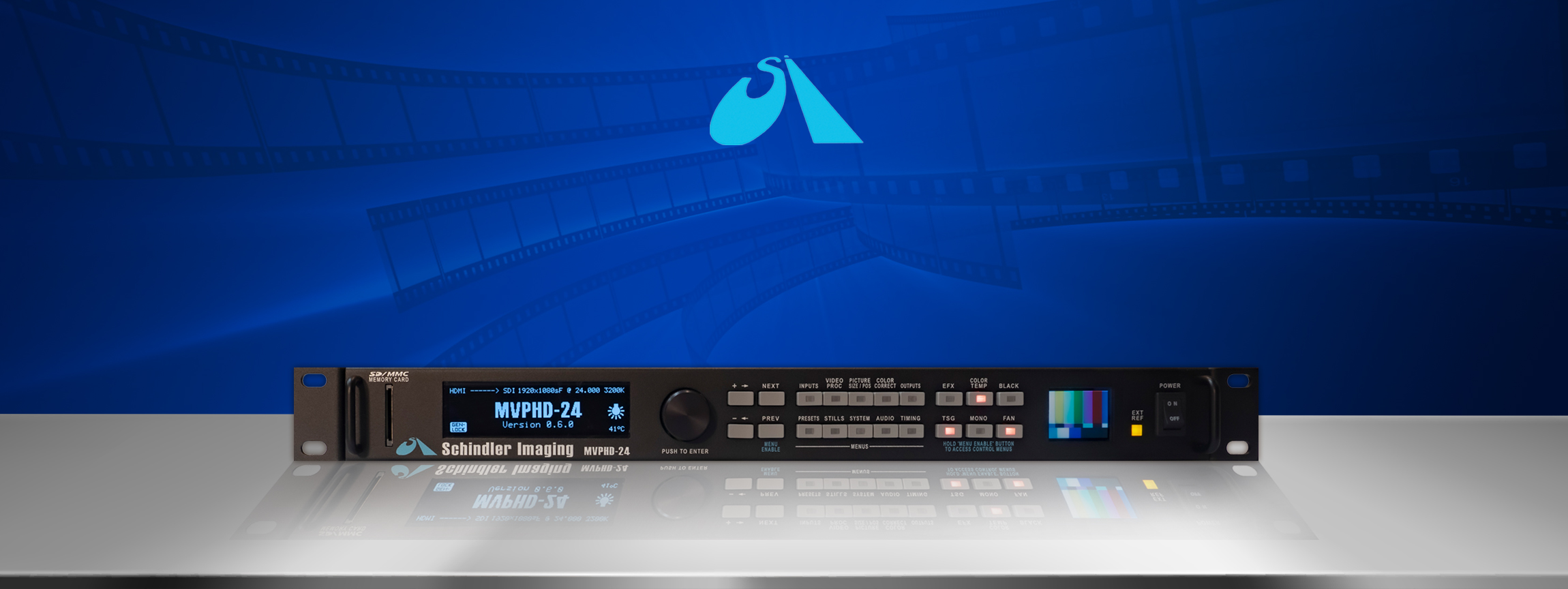The width and height of the screenshot is (1568, 589).
Task: Open the SYSTEM menu button
Action: tap(860, 431)
